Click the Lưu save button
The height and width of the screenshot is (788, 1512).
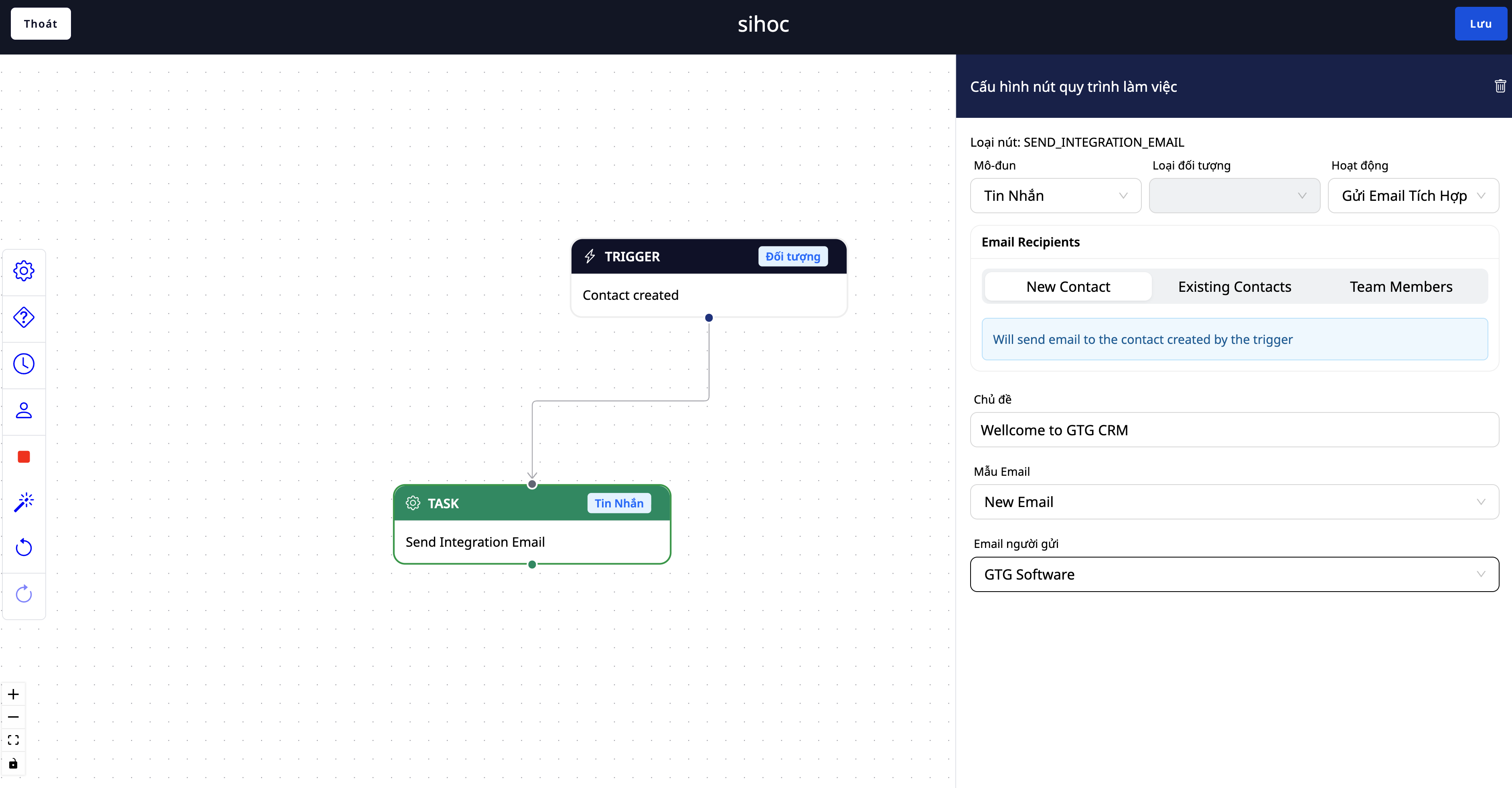click(1480, 24)
